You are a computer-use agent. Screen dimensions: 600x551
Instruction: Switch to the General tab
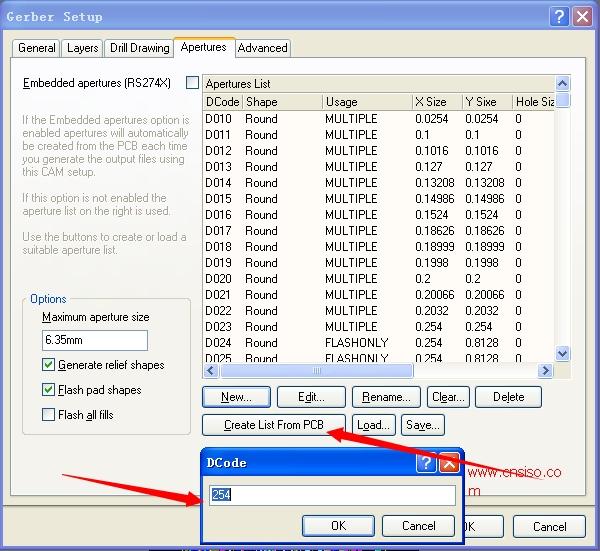36,48
